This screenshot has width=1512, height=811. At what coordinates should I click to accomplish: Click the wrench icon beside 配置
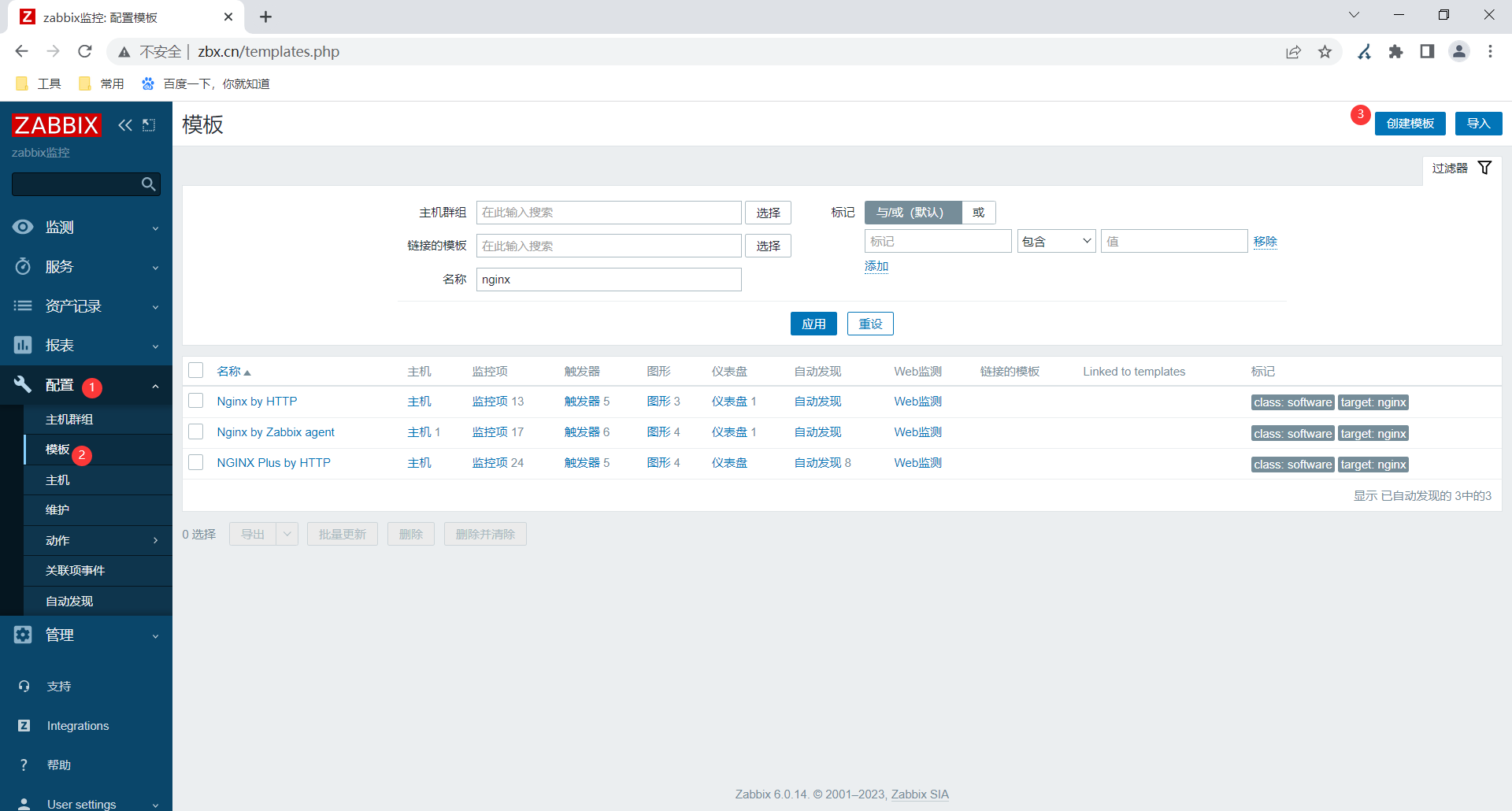coord(23,384)
